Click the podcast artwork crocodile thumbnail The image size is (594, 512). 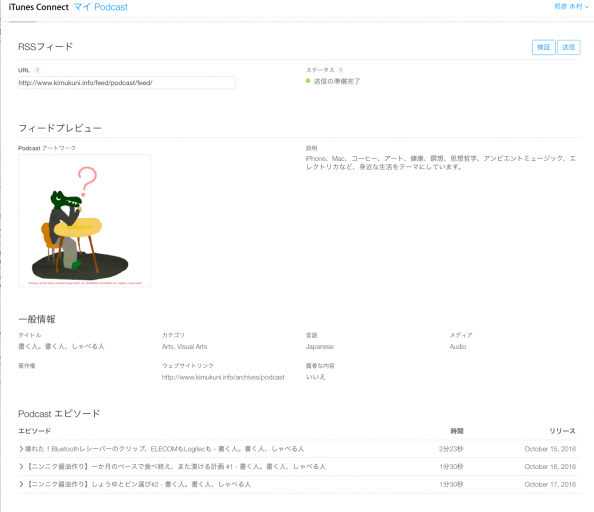84,221
